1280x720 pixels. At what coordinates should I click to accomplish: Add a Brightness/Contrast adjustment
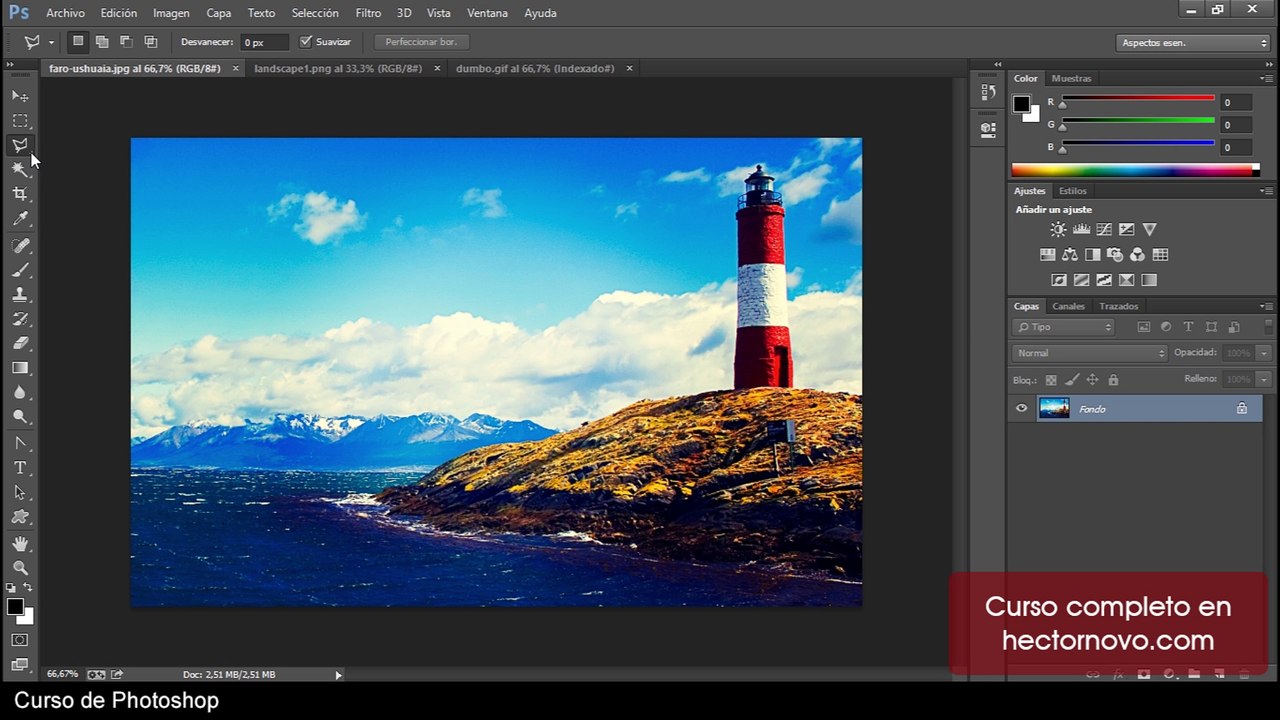click(x=1058, y=229)
